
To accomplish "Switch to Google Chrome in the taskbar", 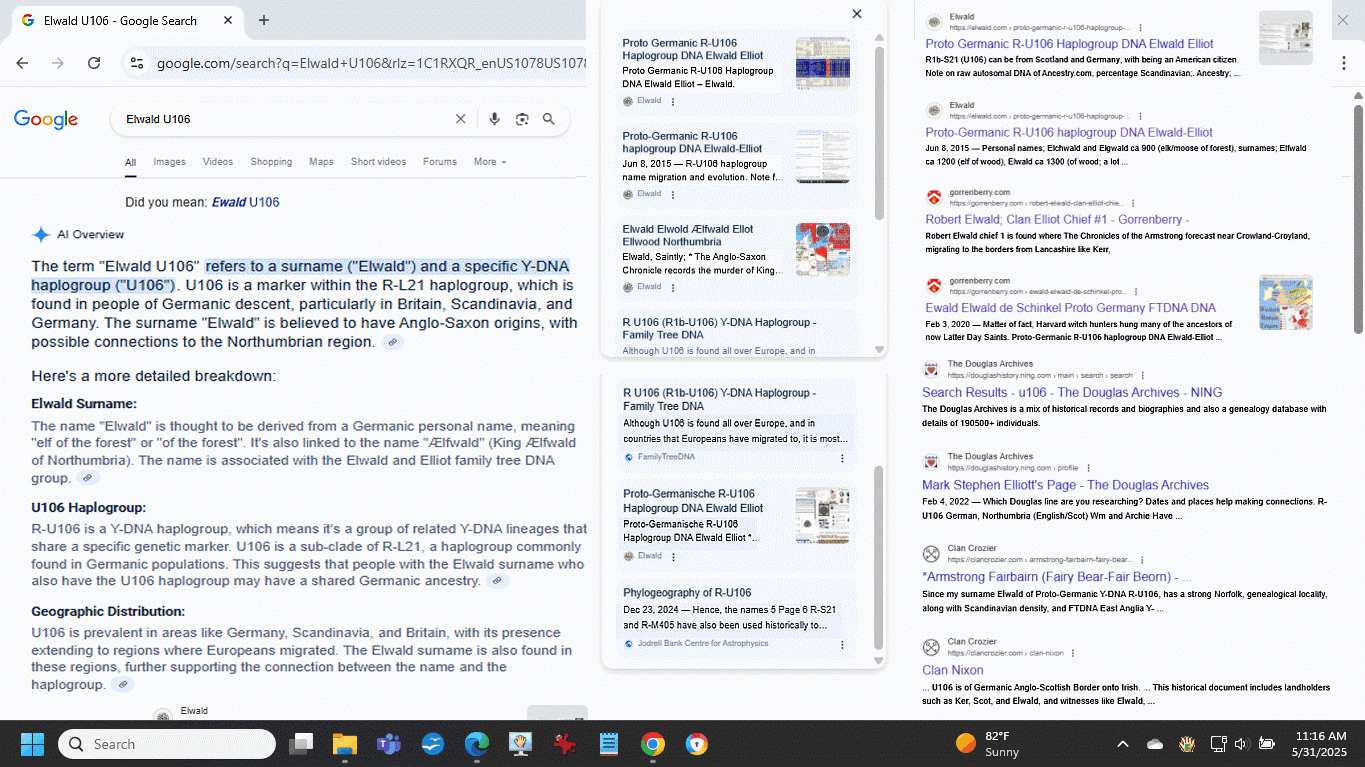I will (653, 744).
